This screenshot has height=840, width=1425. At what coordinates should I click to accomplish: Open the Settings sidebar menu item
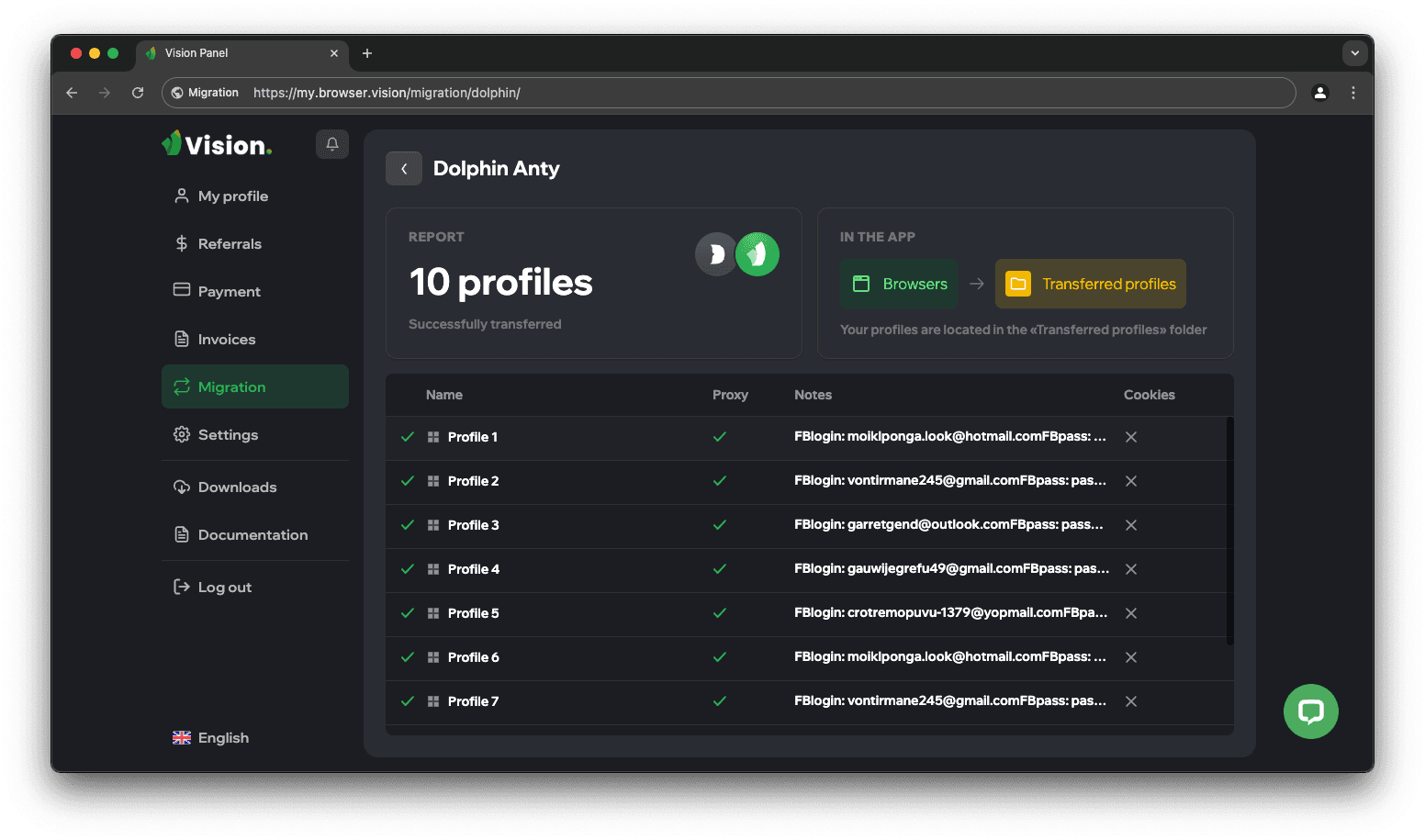(x=228, y=435)
